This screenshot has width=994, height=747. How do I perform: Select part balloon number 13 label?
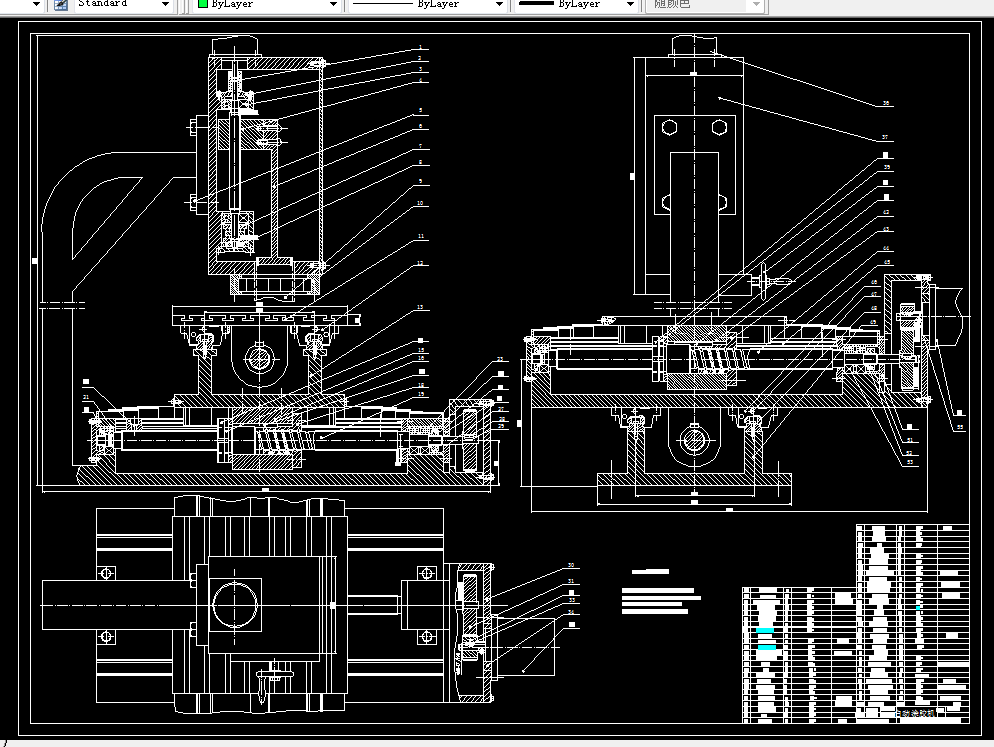(420, 308)
